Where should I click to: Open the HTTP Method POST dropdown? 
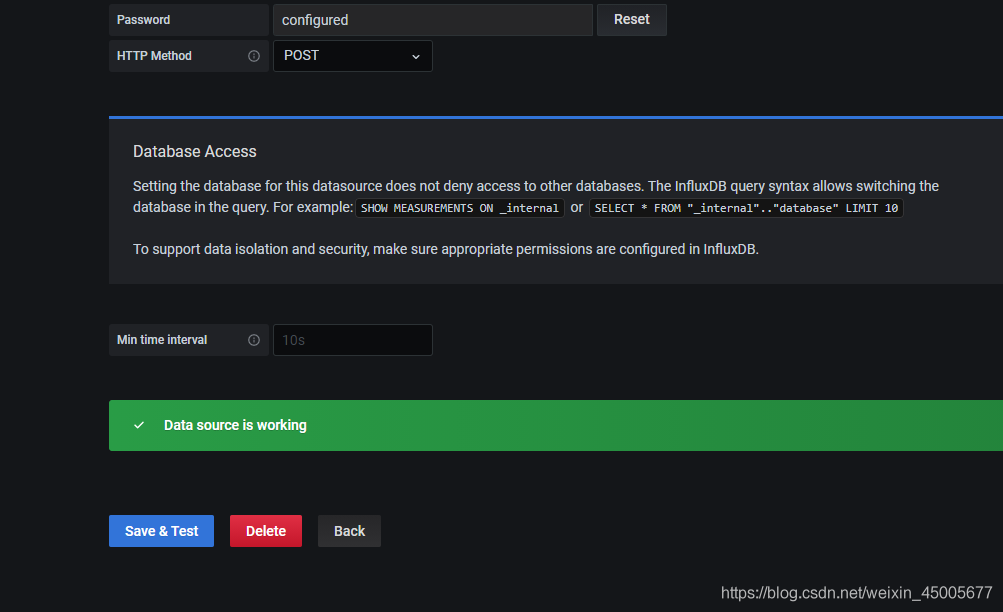352,56
